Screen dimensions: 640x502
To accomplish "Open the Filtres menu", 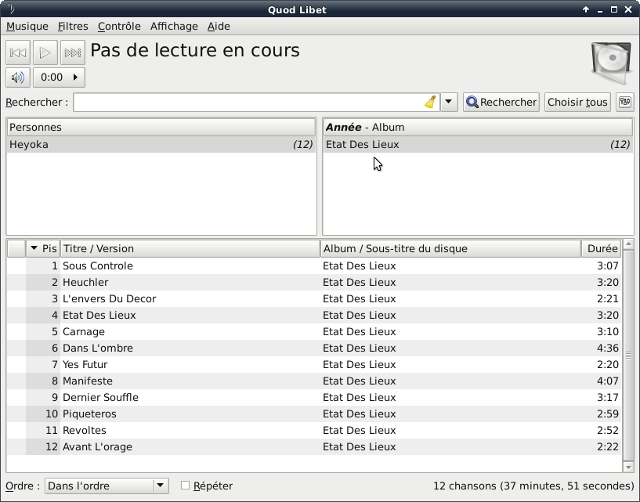I will point(73,26).
